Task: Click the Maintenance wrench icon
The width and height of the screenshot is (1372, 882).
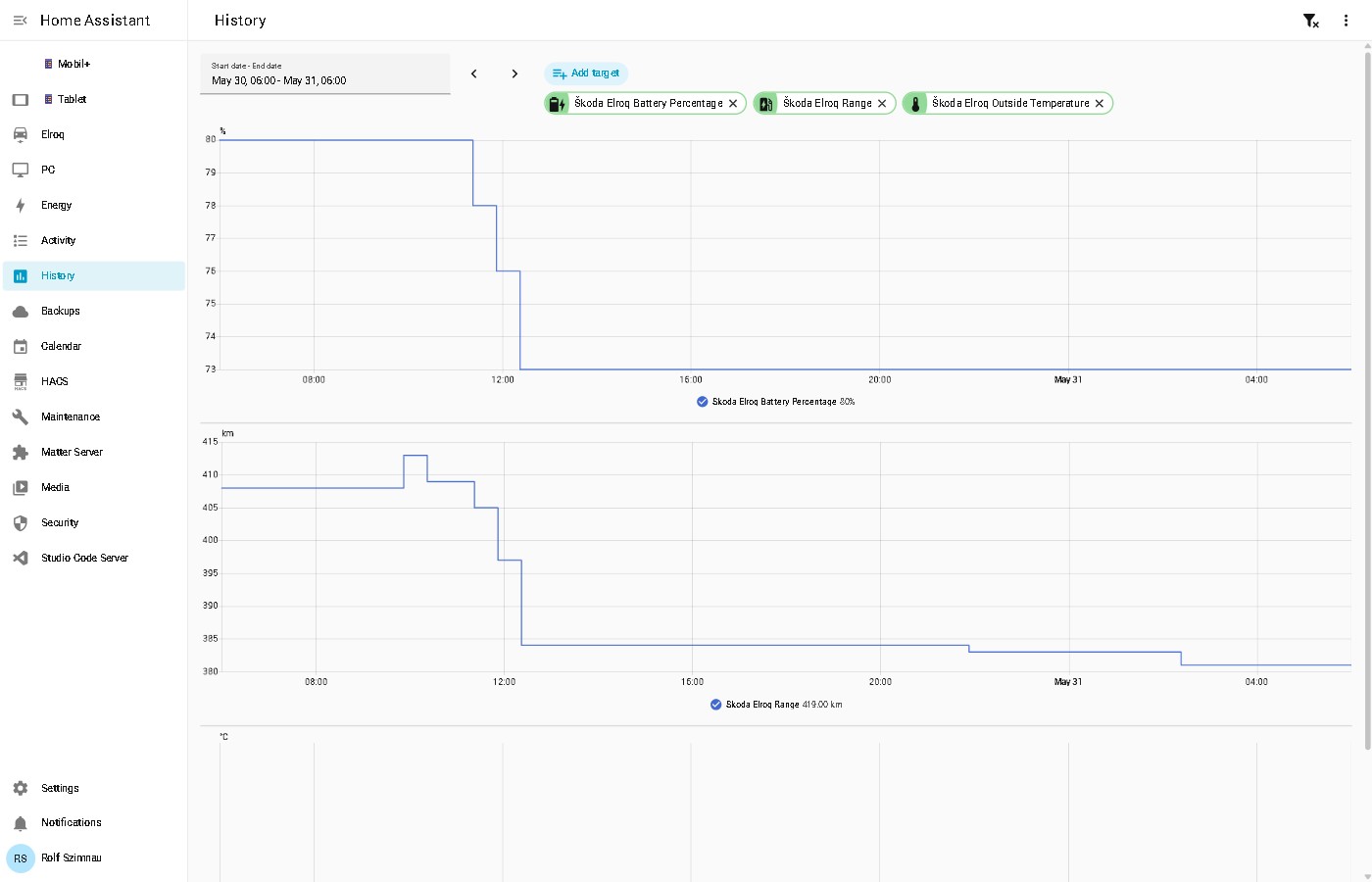Action: (21, 416)
